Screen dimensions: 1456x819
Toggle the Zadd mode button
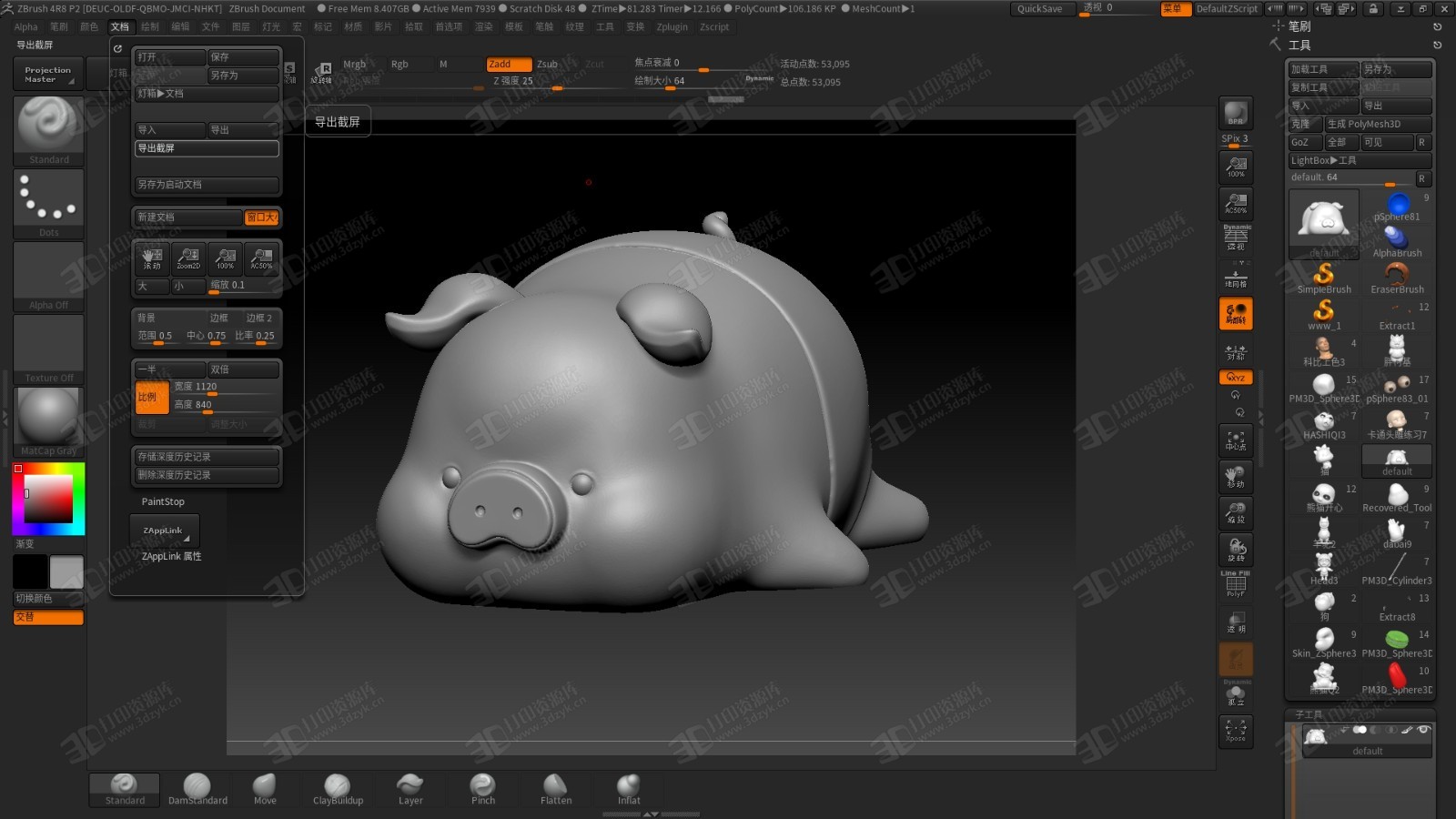(x=509, y=64)
